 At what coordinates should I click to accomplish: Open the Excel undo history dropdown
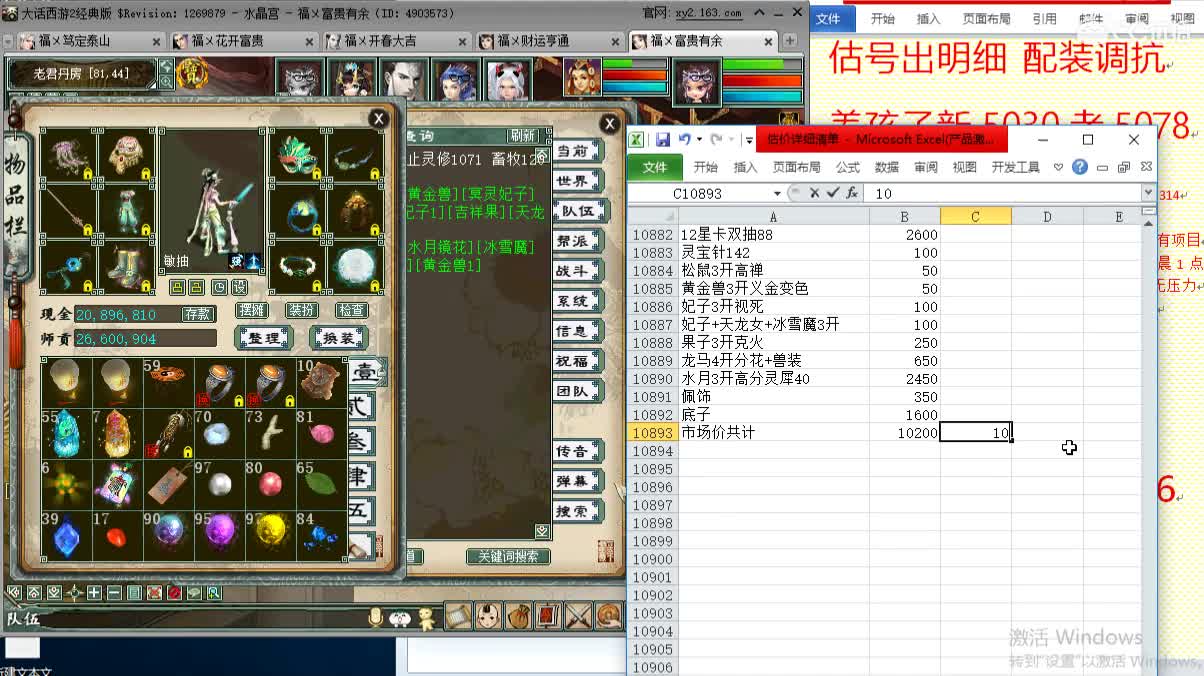[x=697, y=140]
